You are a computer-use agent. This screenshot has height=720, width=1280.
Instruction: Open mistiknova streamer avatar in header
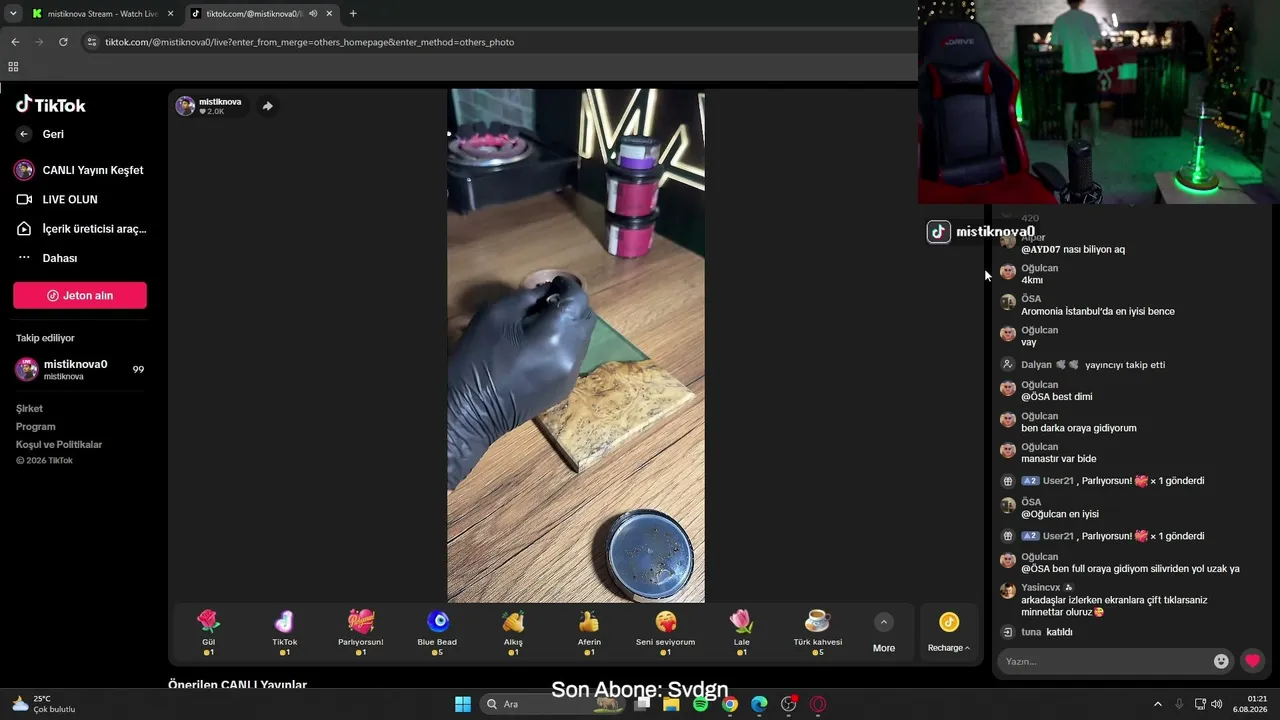pyautogui.click(x=185, y=106)
